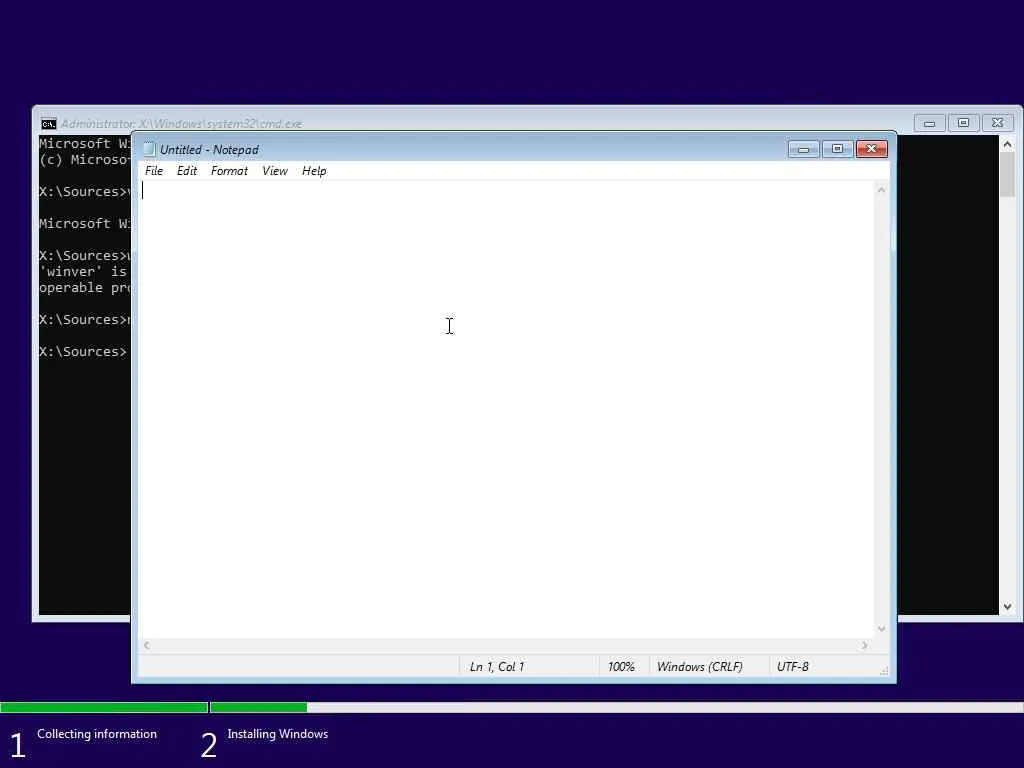1024x768 pixels.
Task: Maximize the Notepad window
Action: coord(837,150)
